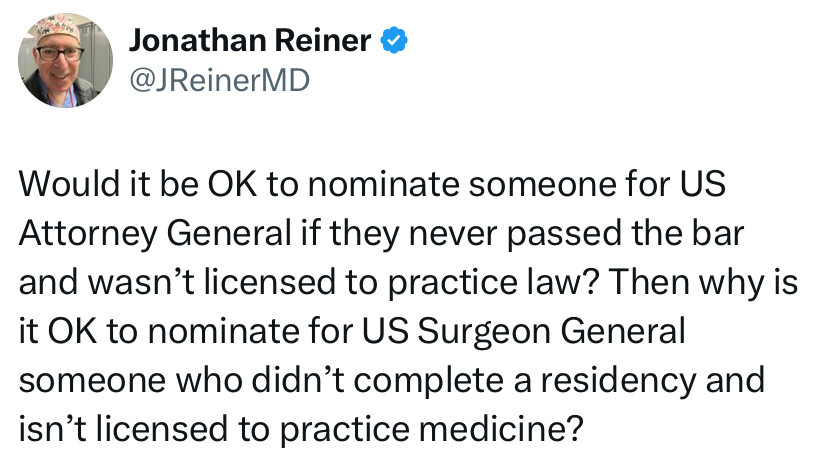Image resolution: width=828 pixels, height=469 pixels.
Task: Click the word "someone" in the first line
Action: pyautogui.click(x=542, y=184)
